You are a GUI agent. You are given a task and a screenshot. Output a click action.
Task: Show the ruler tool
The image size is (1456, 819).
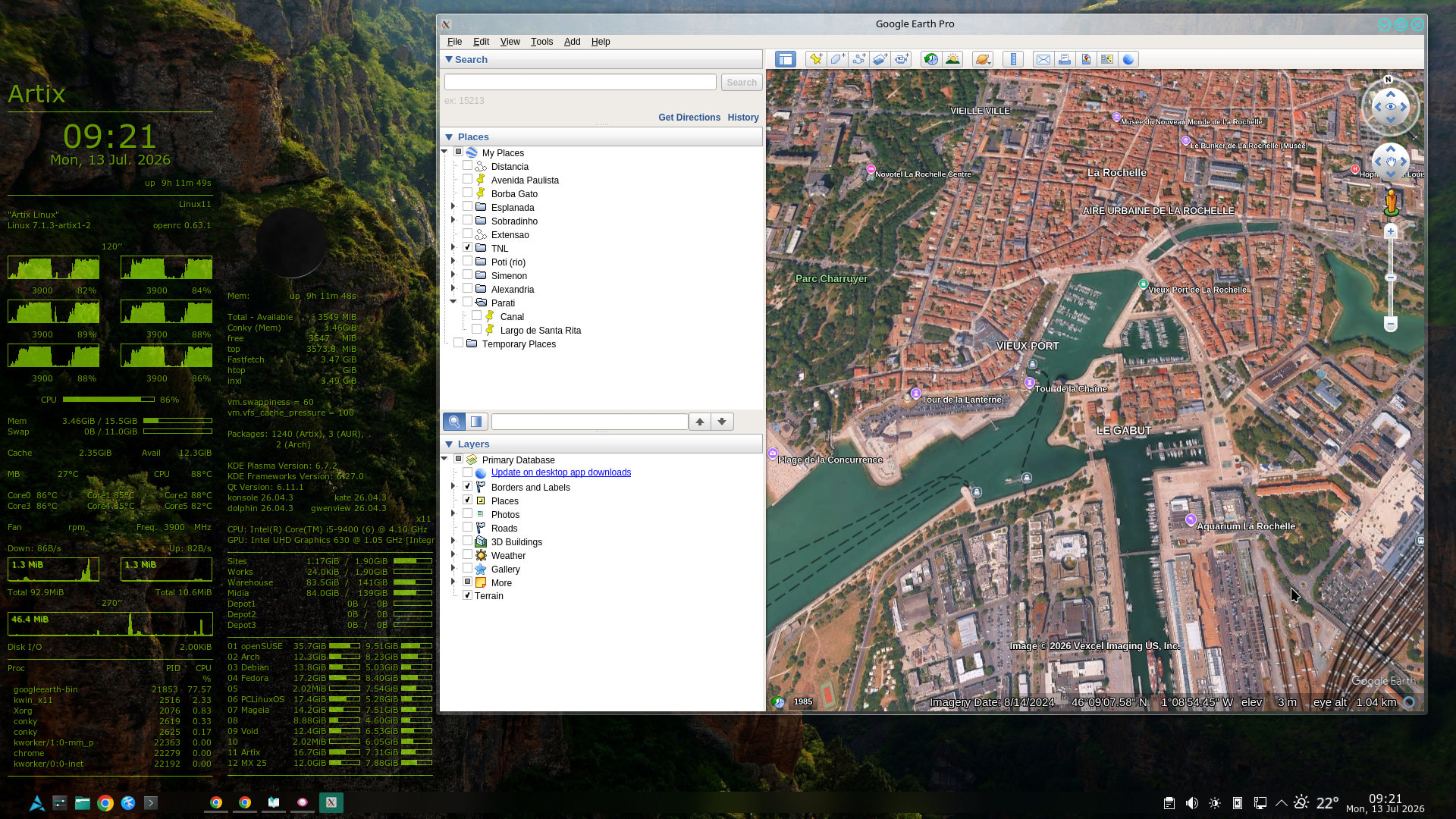click(x=1013, y=59)
